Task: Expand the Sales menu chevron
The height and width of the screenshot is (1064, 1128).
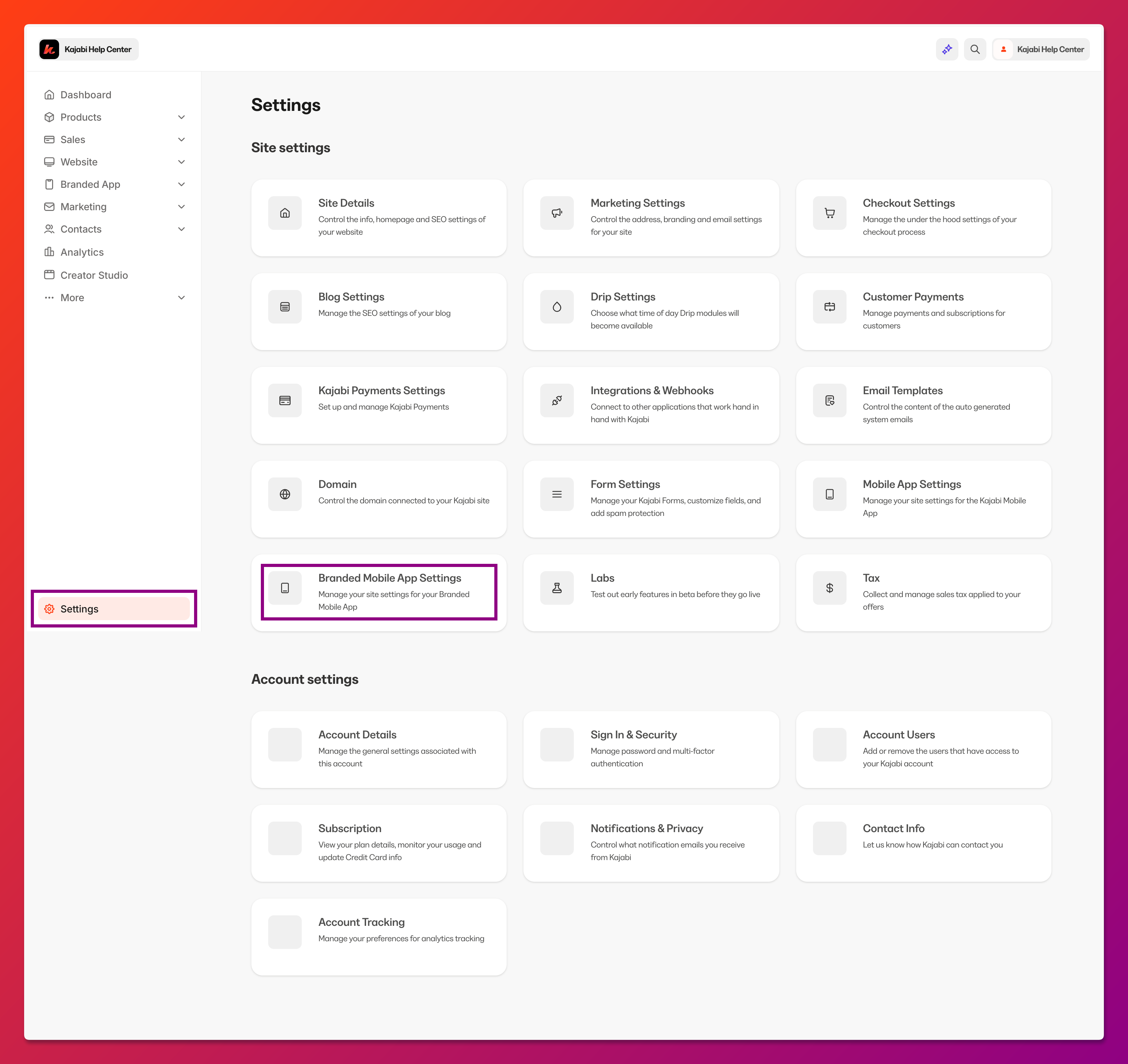Action: point(181,140)
